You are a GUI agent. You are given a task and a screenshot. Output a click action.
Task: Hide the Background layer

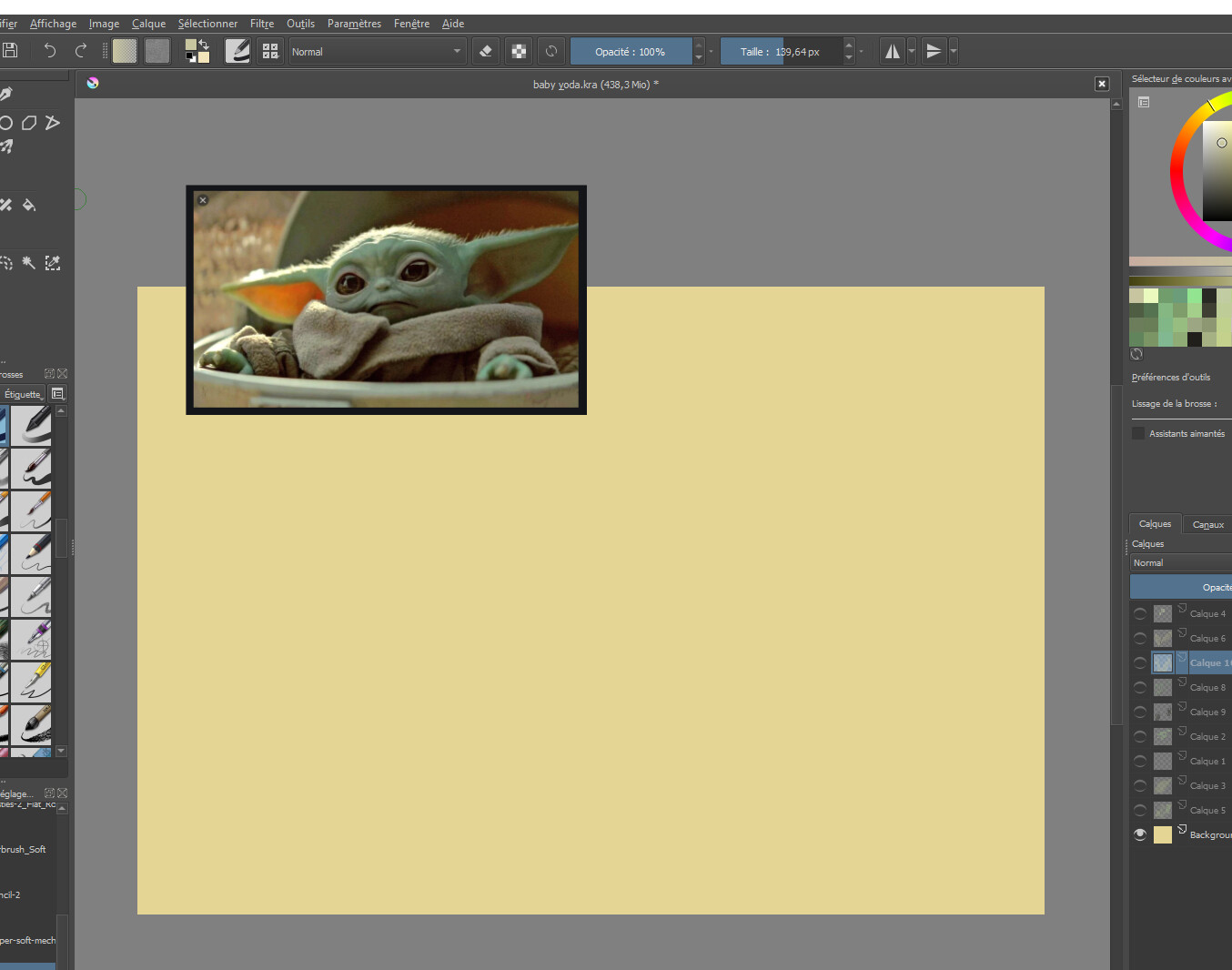click(x=1140, y=834)
